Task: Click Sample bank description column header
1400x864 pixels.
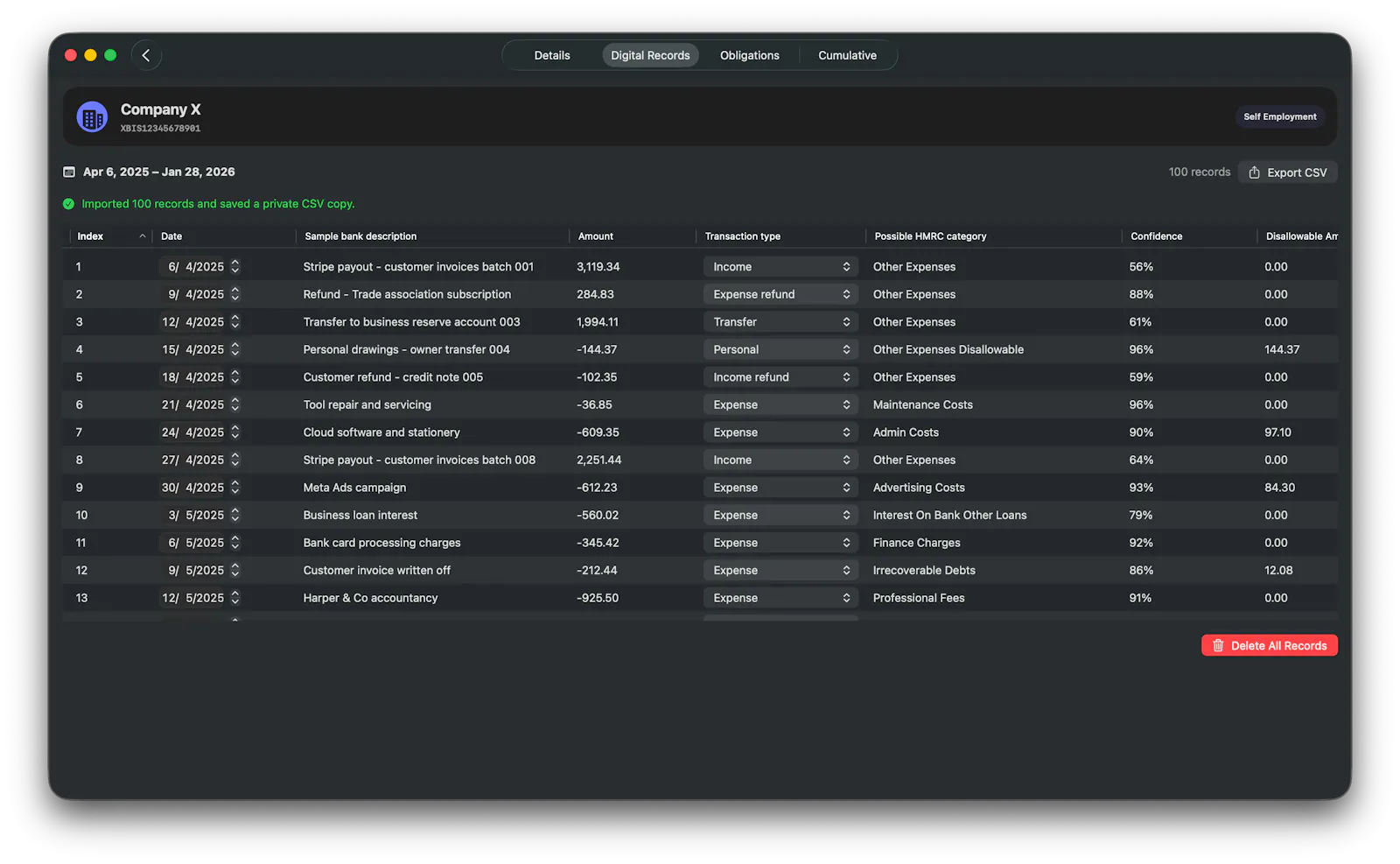Action: pyautogui.click(x=360, y=236)
